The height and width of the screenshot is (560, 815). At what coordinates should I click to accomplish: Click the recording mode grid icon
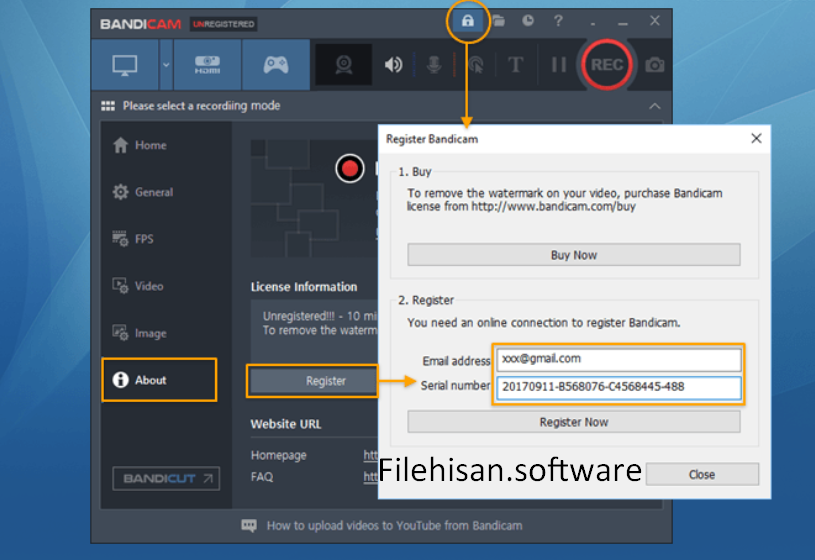pyautogui.click(x=108, y=106)
